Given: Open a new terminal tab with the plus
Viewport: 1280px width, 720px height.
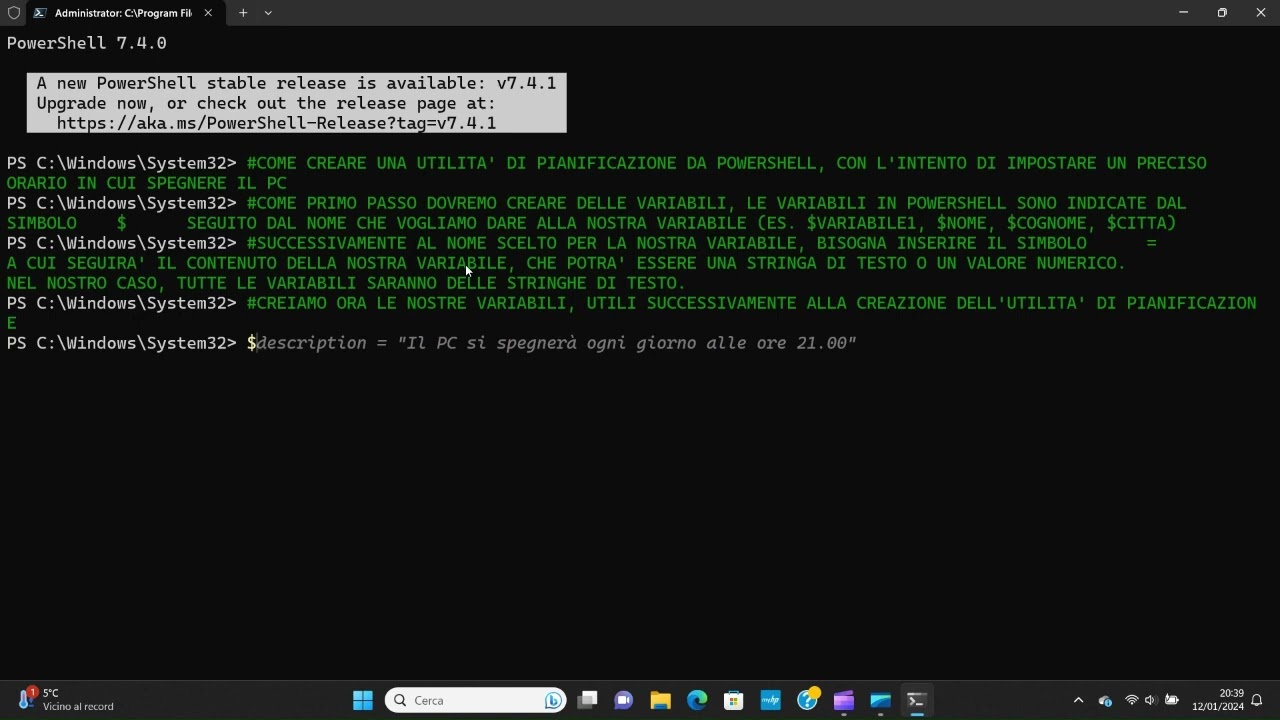Looking at the screenshot, I should click(242, 13).
